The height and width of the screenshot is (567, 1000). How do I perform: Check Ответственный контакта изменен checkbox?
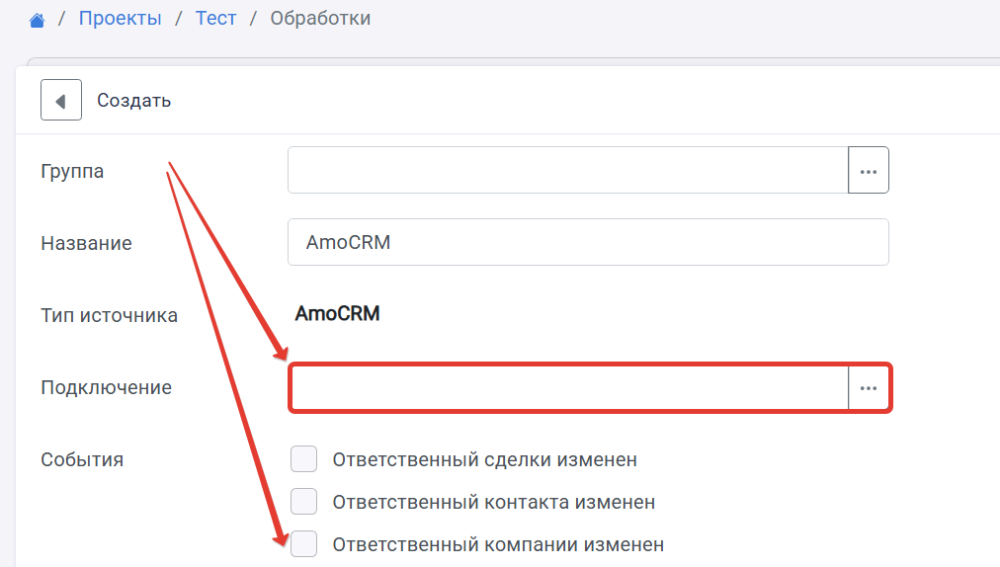304,501
